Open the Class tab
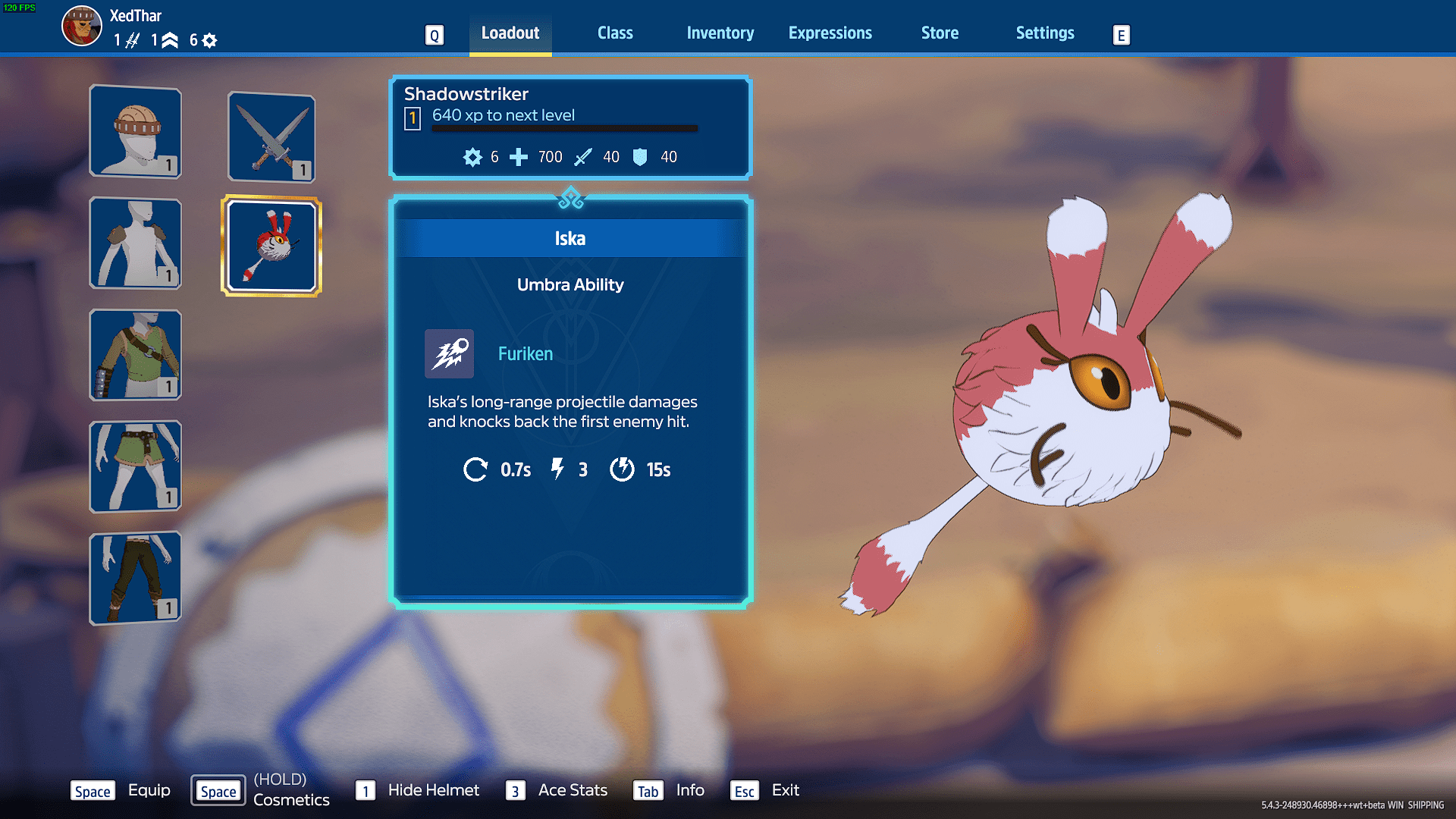The image size is (1456, 819). coord(614,33)
